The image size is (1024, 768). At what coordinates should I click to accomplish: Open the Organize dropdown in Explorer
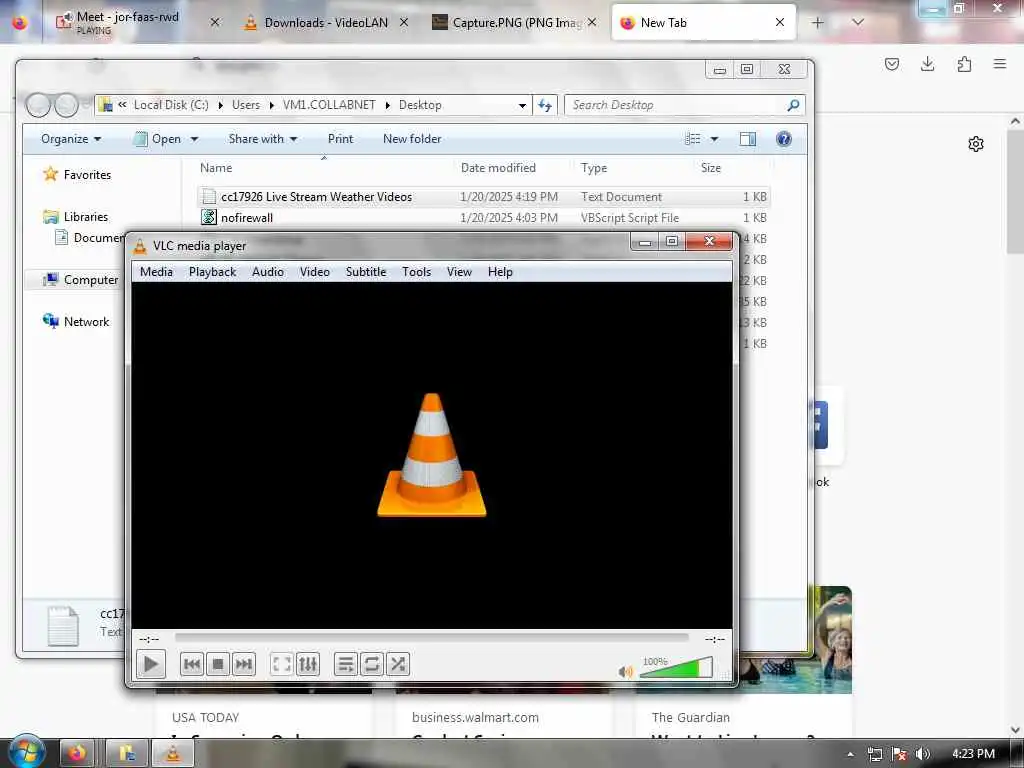(x=71, y=139)
